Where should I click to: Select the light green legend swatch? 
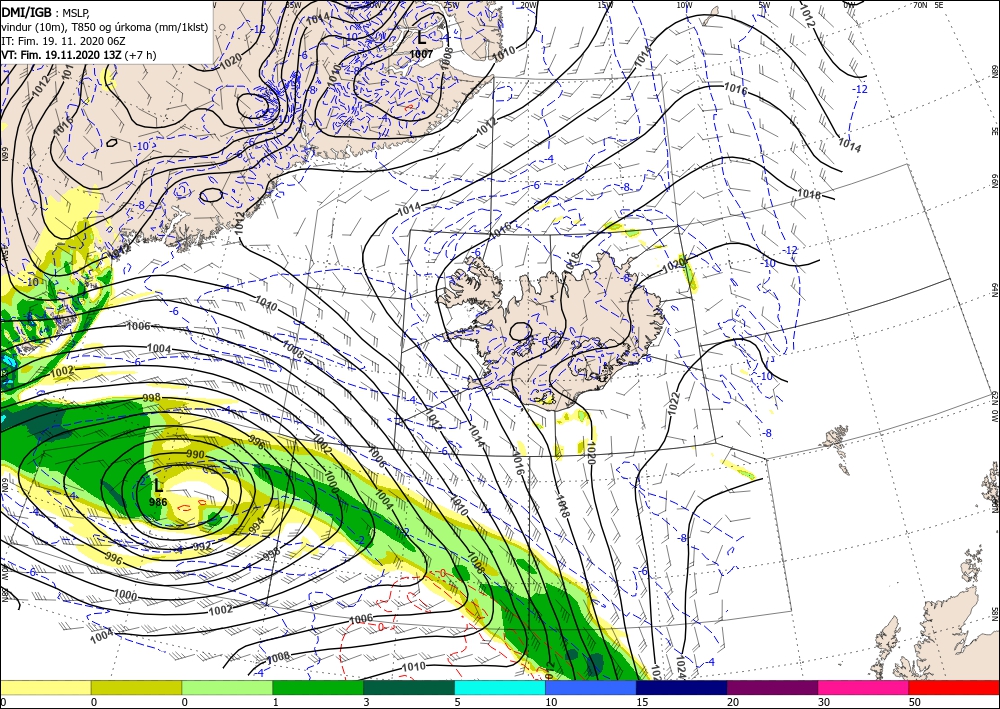pos(227,688)
